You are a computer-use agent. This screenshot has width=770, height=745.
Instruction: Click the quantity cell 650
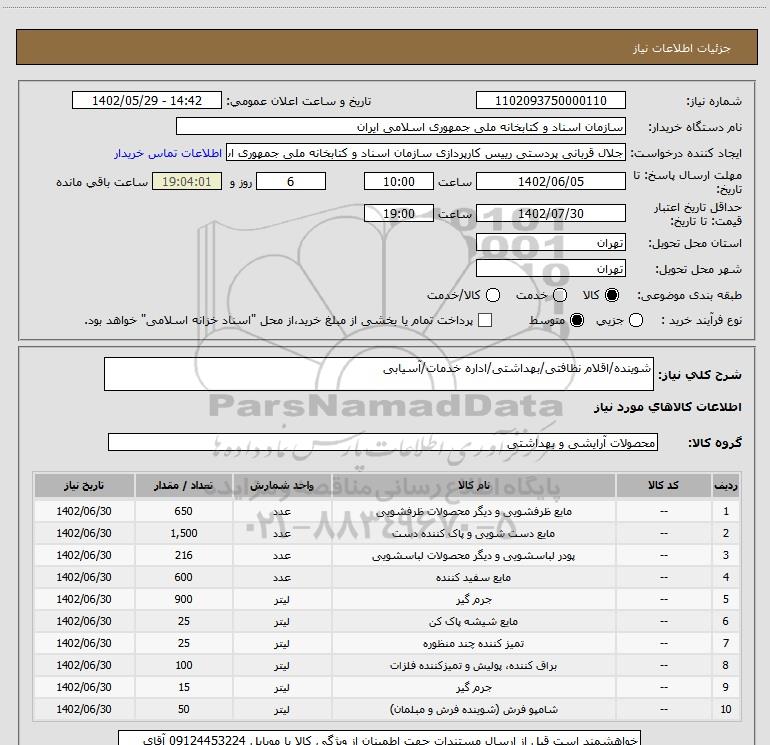point(184,511)
